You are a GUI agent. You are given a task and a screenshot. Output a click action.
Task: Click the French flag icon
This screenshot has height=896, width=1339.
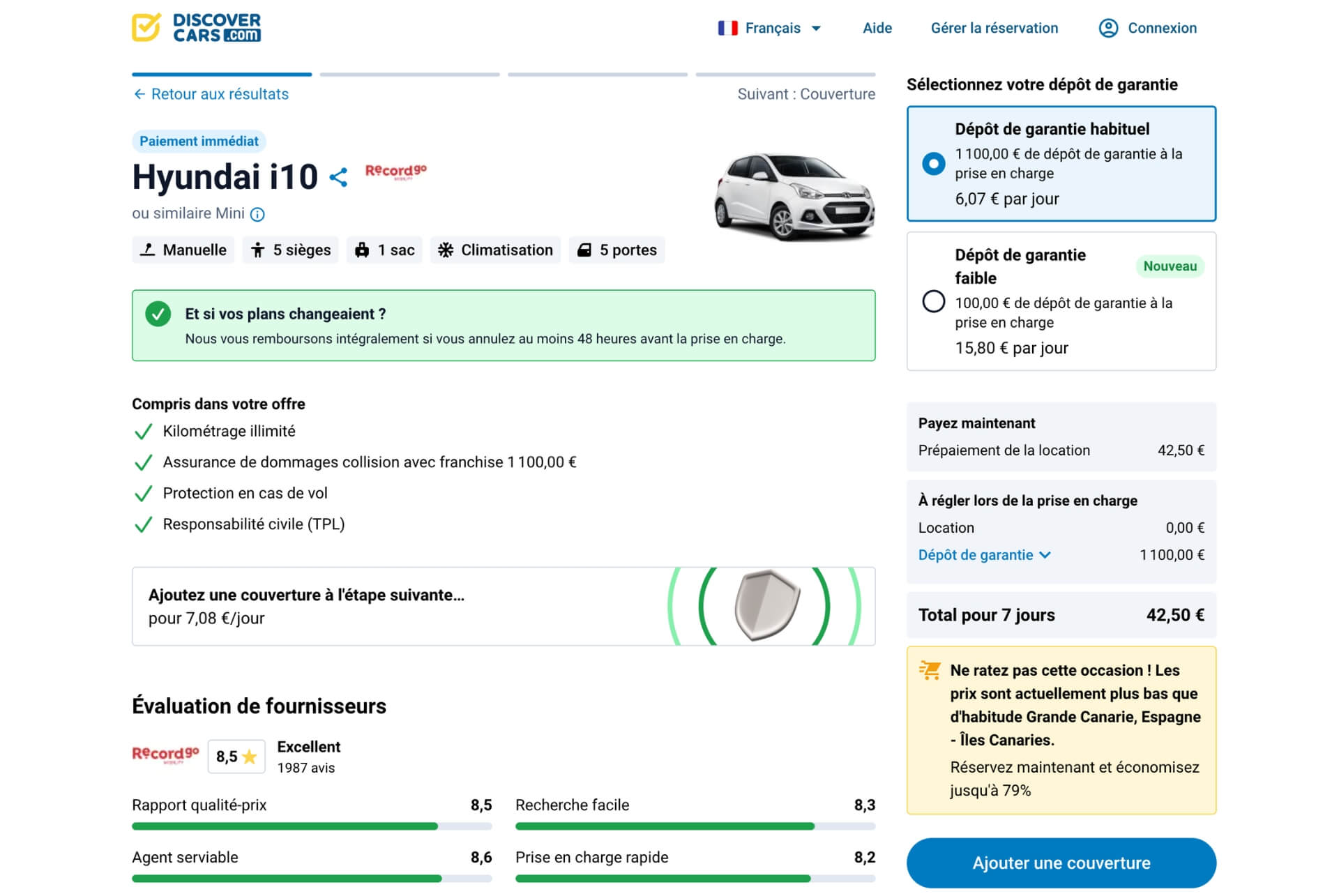[727, 28]
